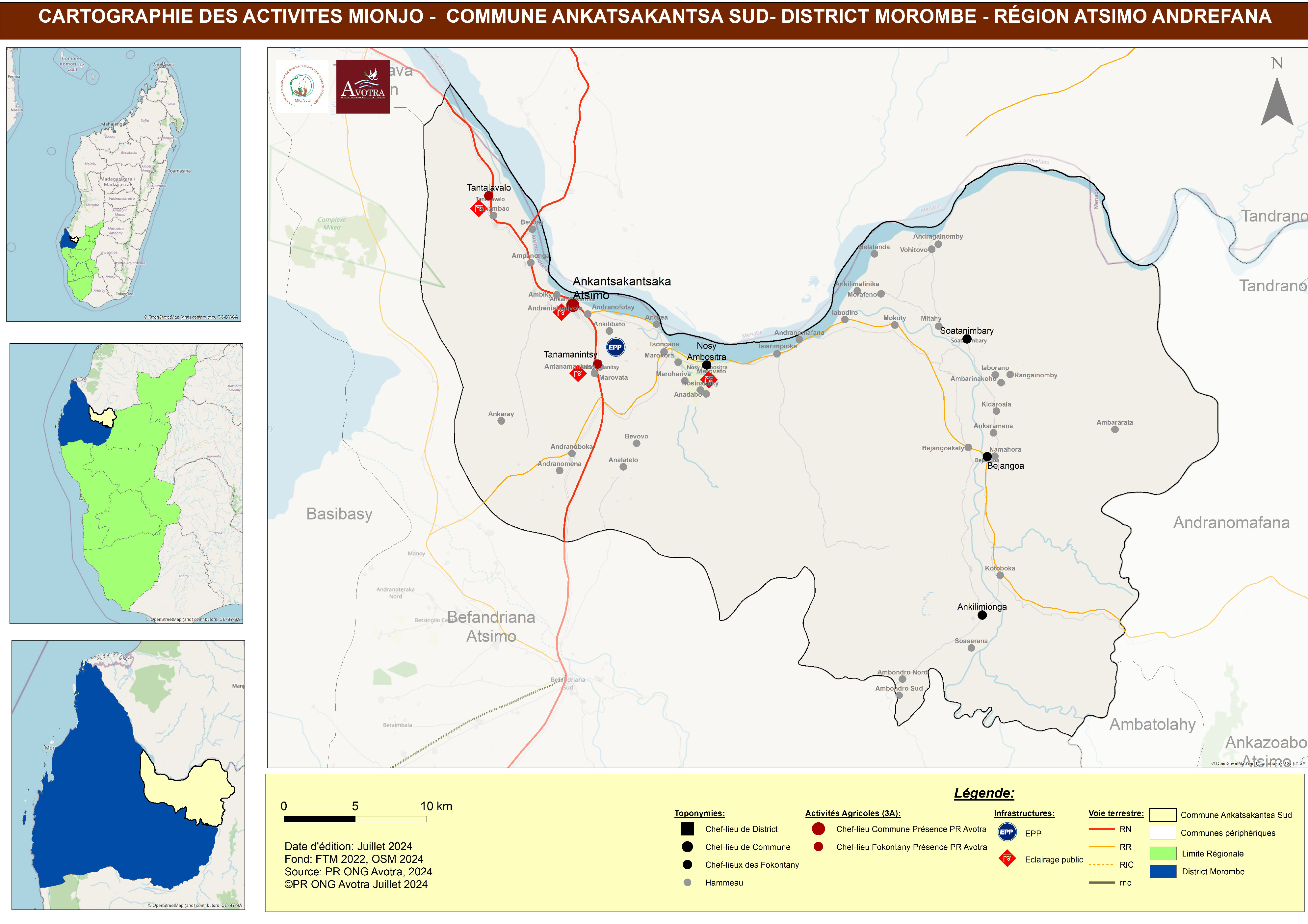Image resolution: width=1308 pixels, height=924 pixels.
Task: Click the EPP school icon on the map
Action: click(x=615, y=347)
